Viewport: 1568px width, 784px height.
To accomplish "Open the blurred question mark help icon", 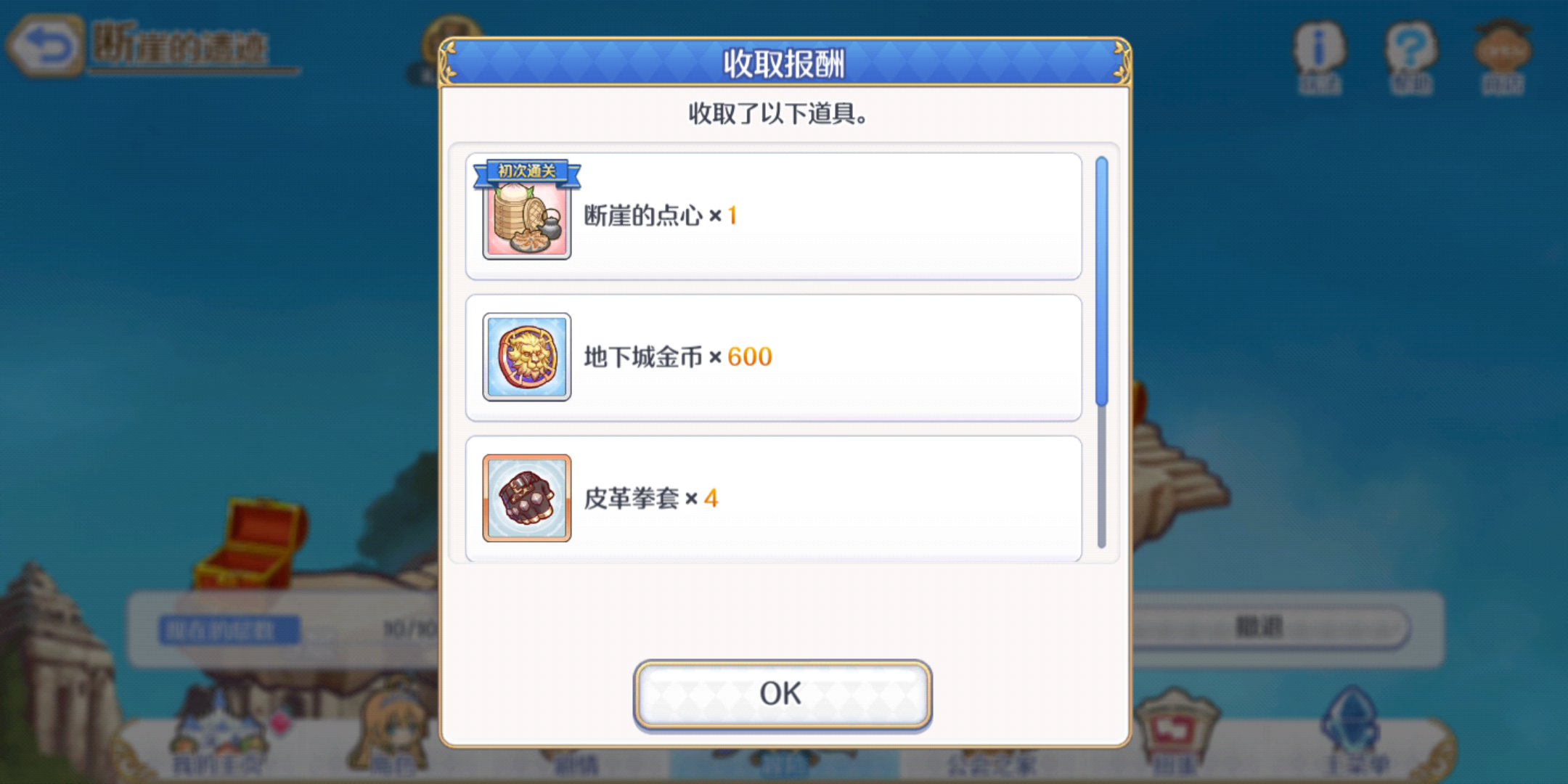I will (1410, 57).
